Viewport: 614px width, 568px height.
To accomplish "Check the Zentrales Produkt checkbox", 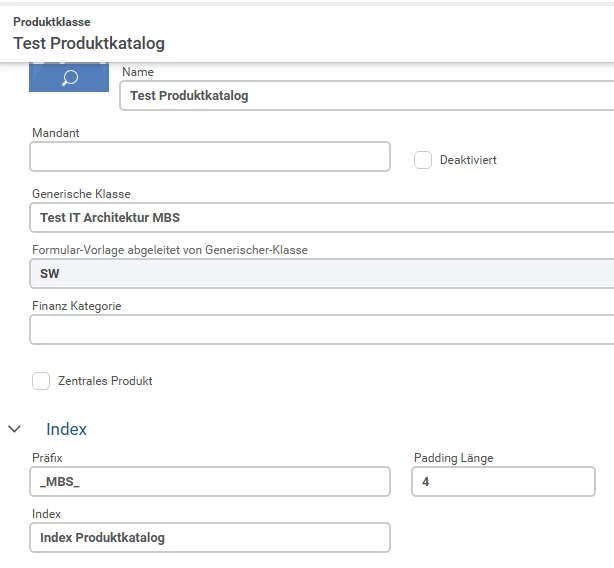I will [41, 381].
